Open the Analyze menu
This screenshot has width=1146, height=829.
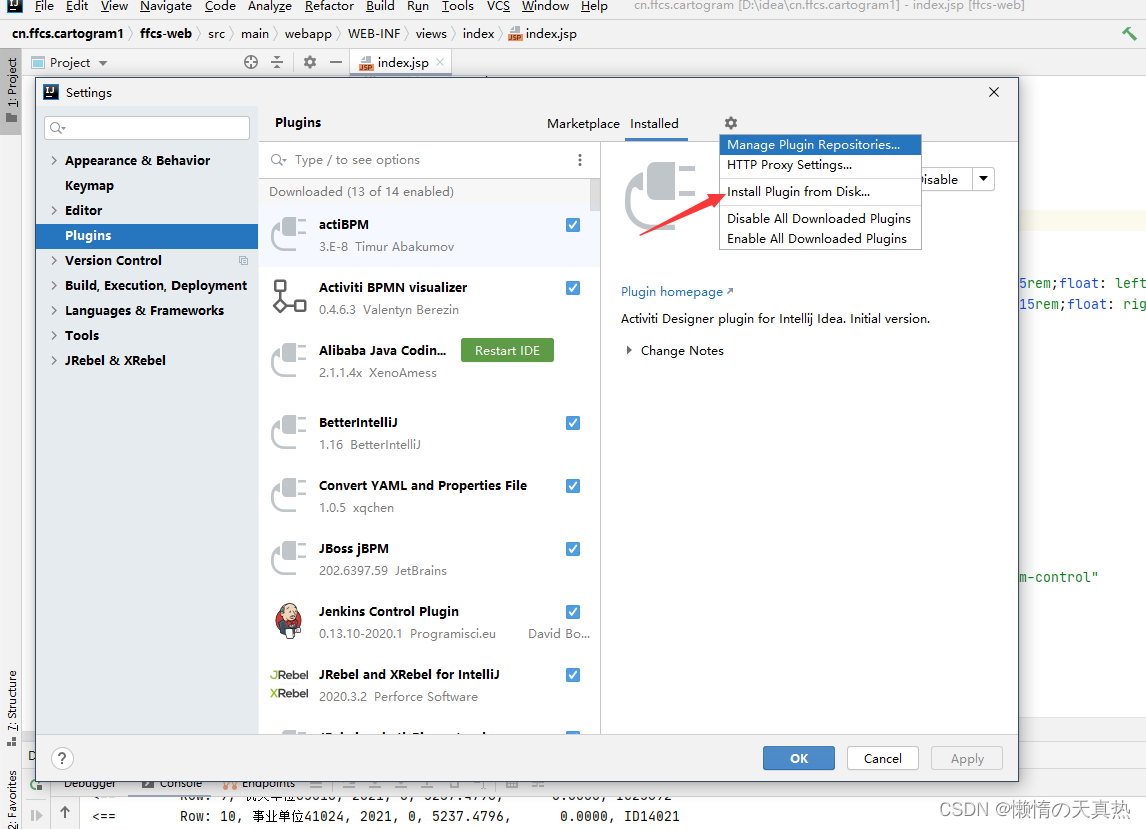pyautogui.click(x=270, y=7)
